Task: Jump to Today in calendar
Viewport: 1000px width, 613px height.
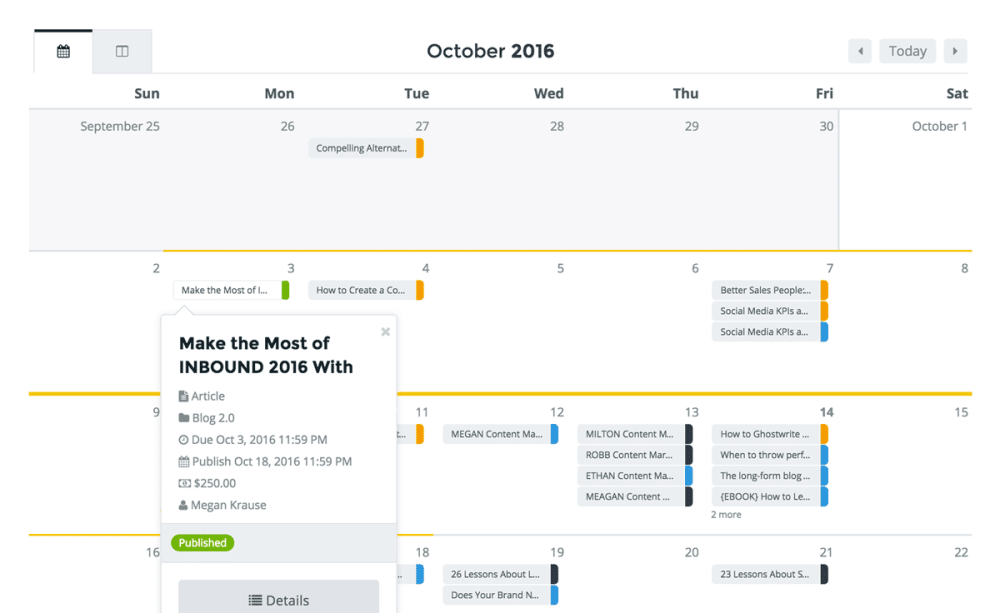Action: tap(908, 51)
